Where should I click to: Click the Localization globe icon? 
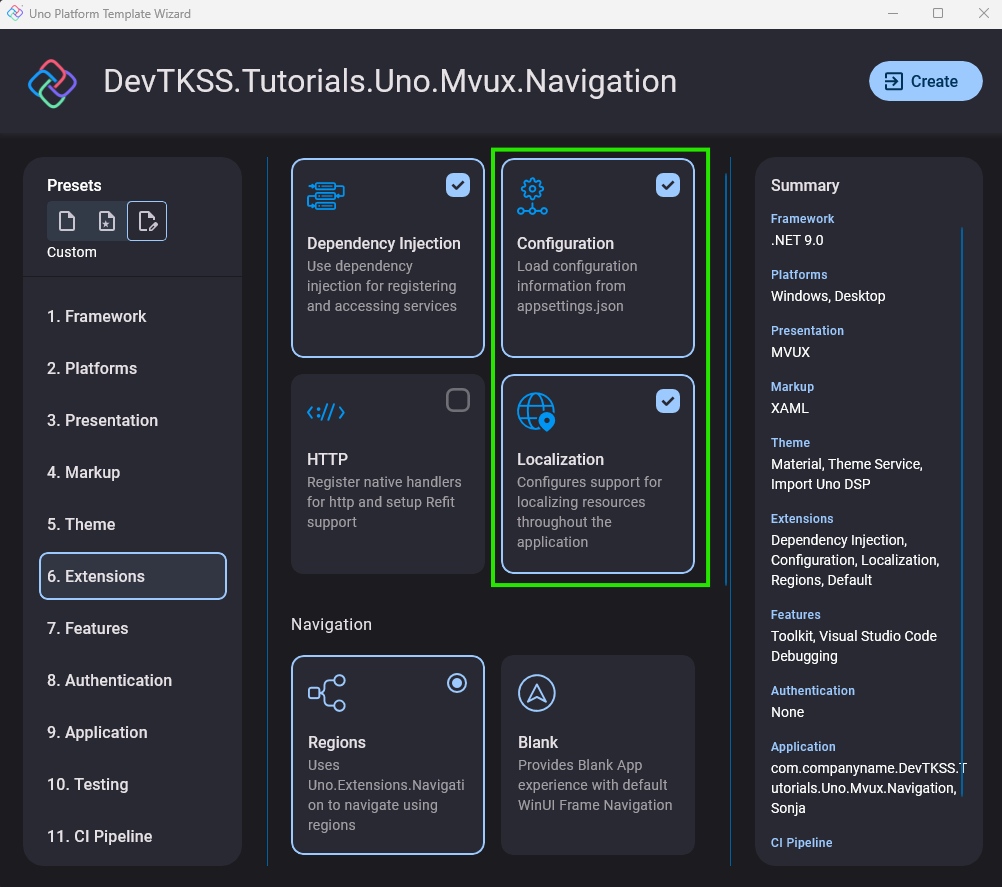click(x=536, y=411)
